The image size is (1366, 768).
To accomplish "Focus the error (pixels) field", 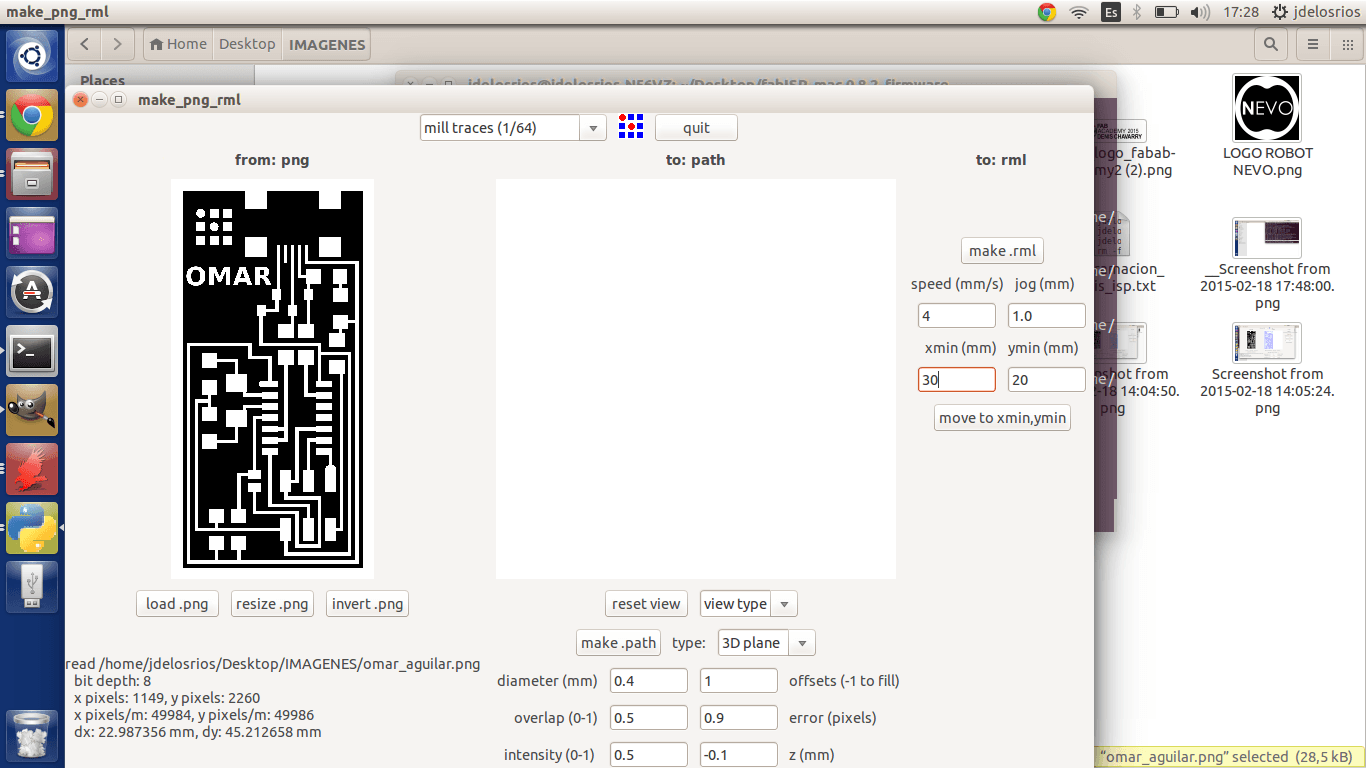I will coord(739,718).
